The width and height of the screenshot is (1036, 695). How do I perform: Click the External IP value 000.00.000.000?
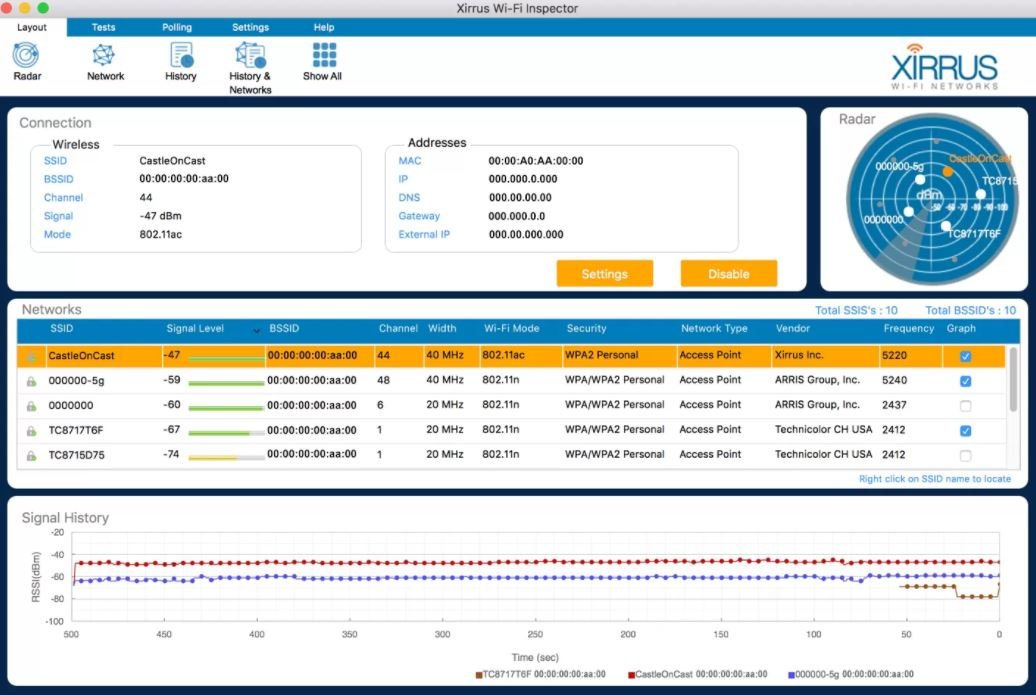click(526, 235)
